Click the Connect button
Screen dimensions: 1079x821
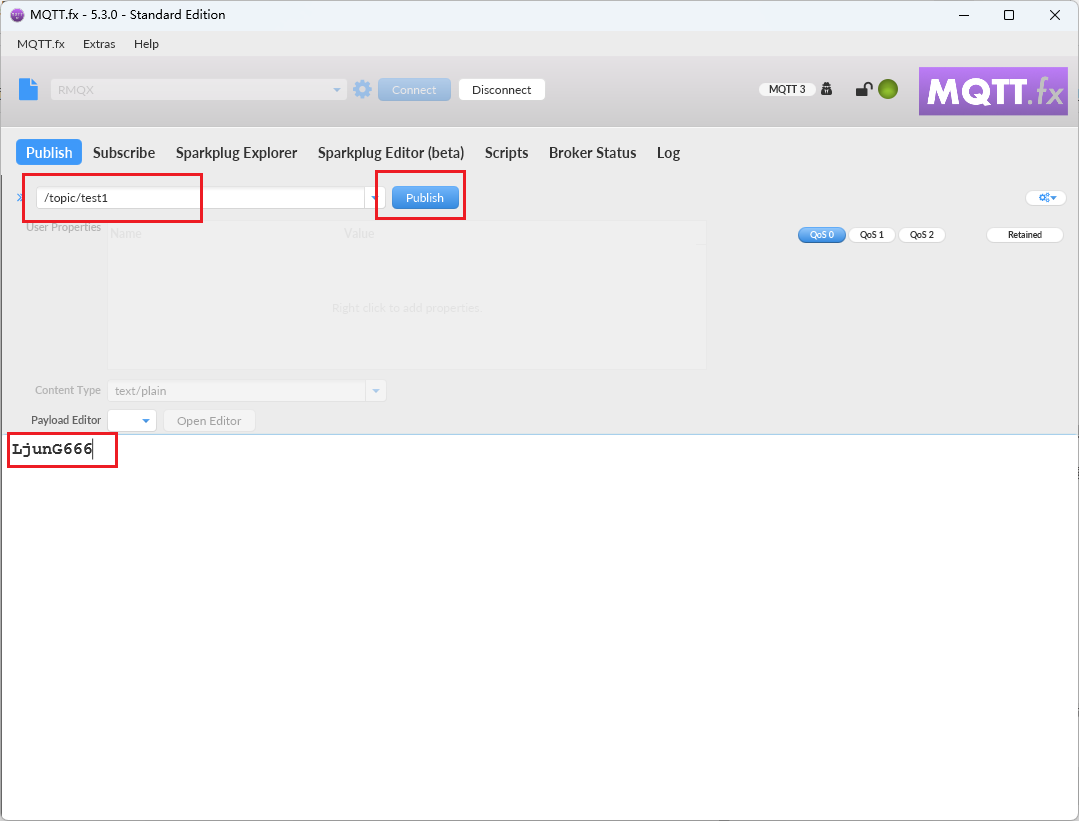414,89
